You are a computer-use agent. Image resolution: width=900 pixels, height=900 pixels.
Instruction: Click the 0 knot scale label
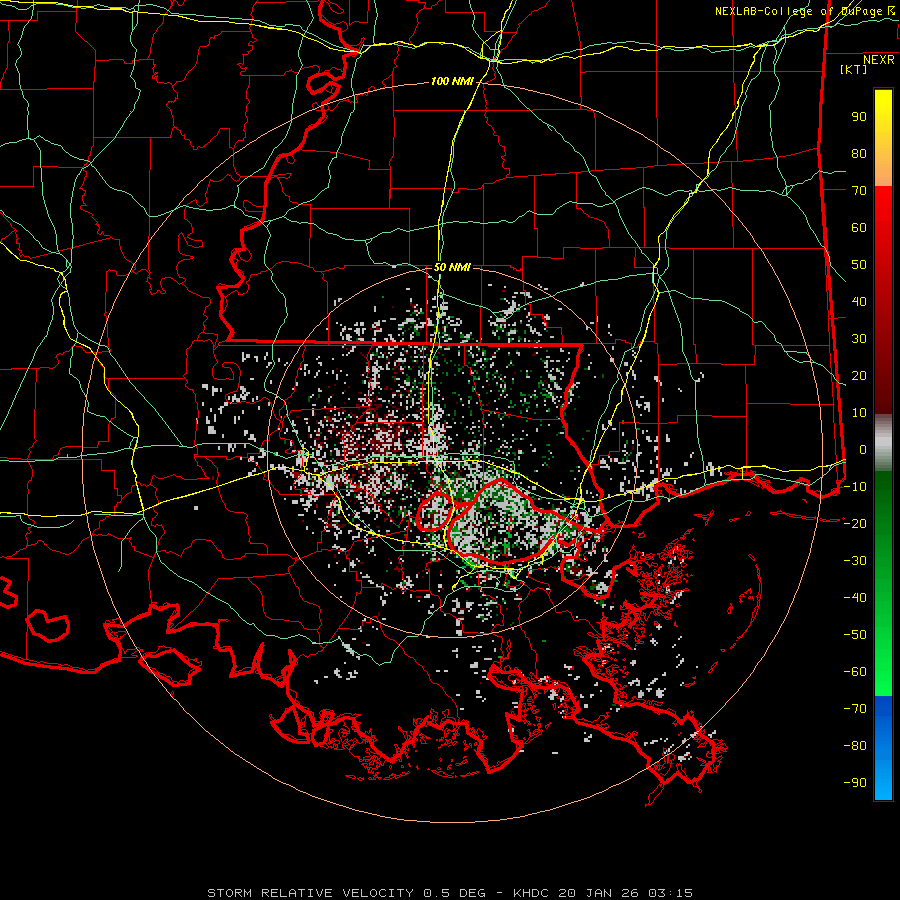pos(863,449)
